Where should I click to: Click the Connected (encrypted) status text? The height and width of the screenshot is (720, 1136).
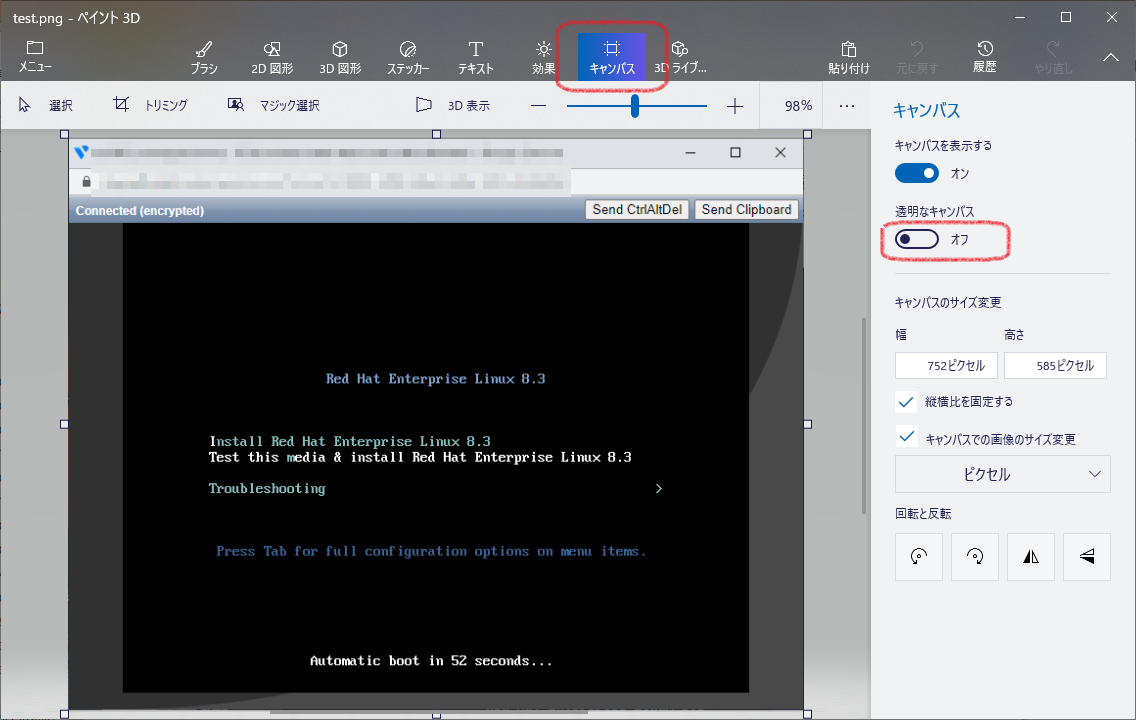pos(140,211)
